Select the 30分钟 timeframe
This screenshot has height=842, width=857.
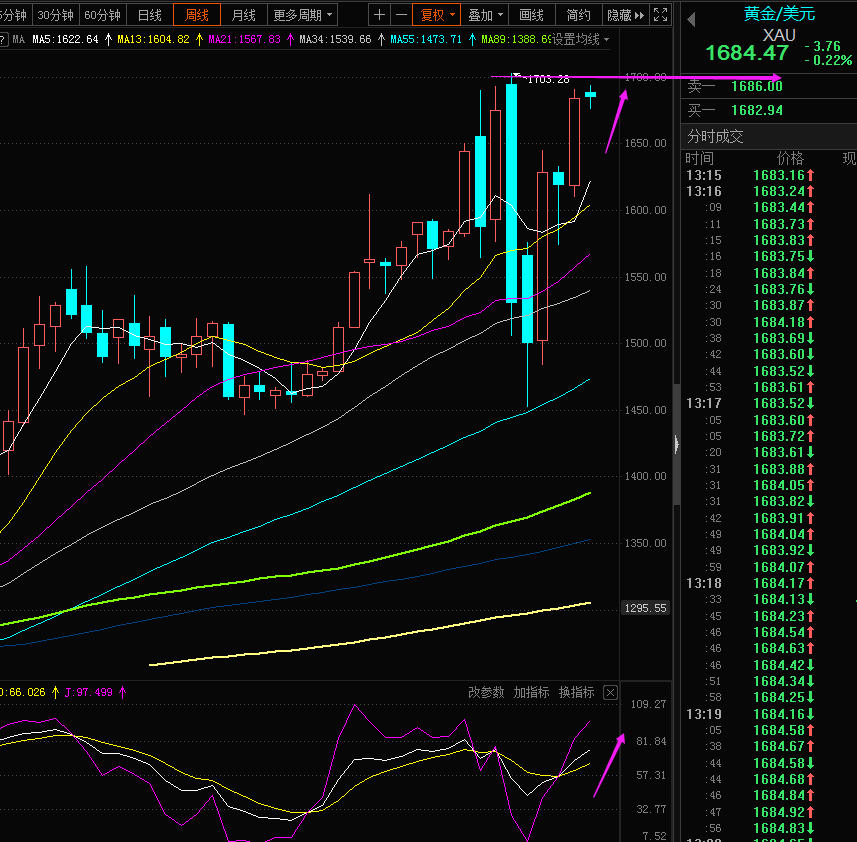point(55,15)
